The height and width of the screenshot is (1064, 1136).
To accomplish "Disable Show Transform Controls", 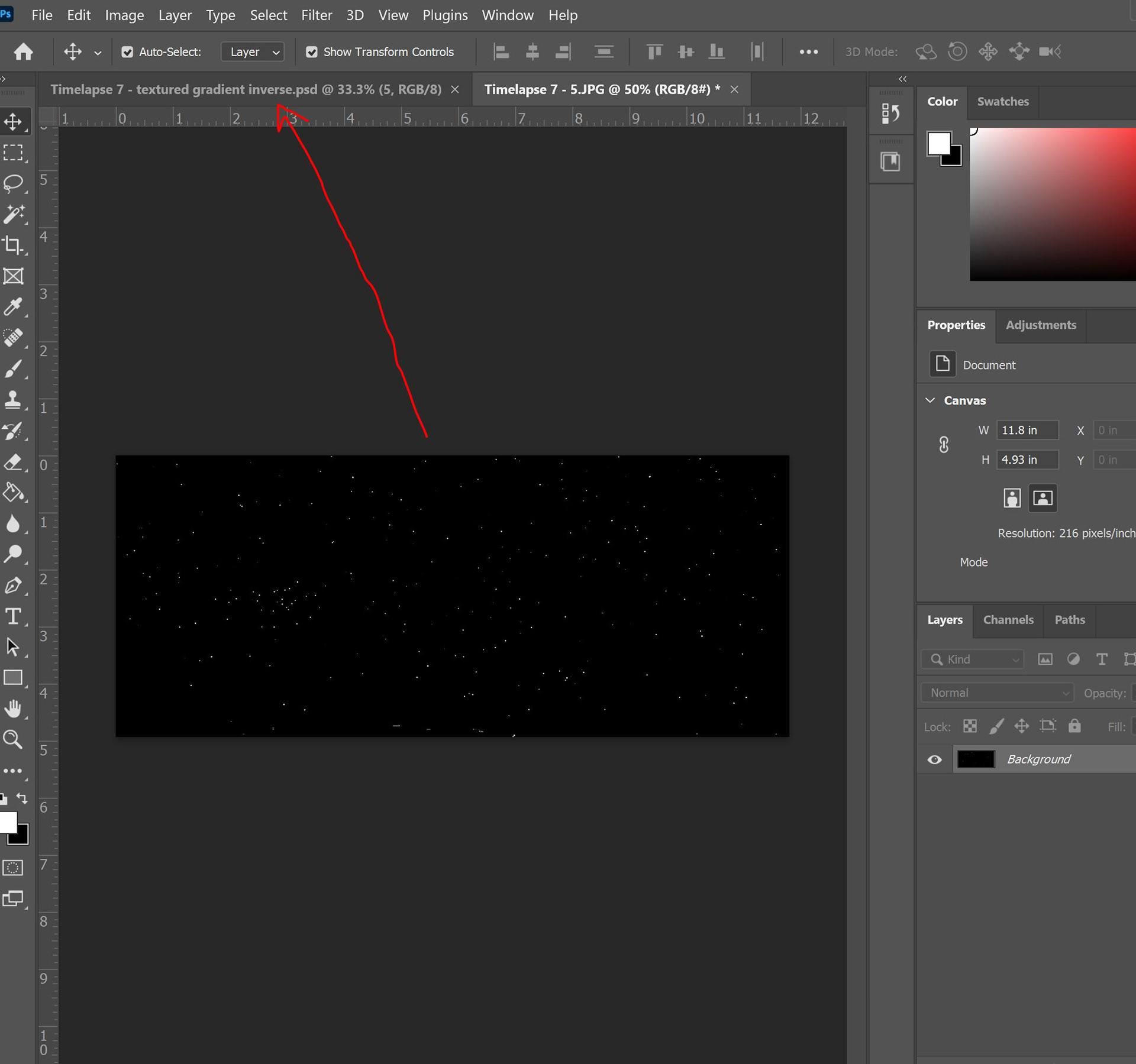I will pos(312,52).
